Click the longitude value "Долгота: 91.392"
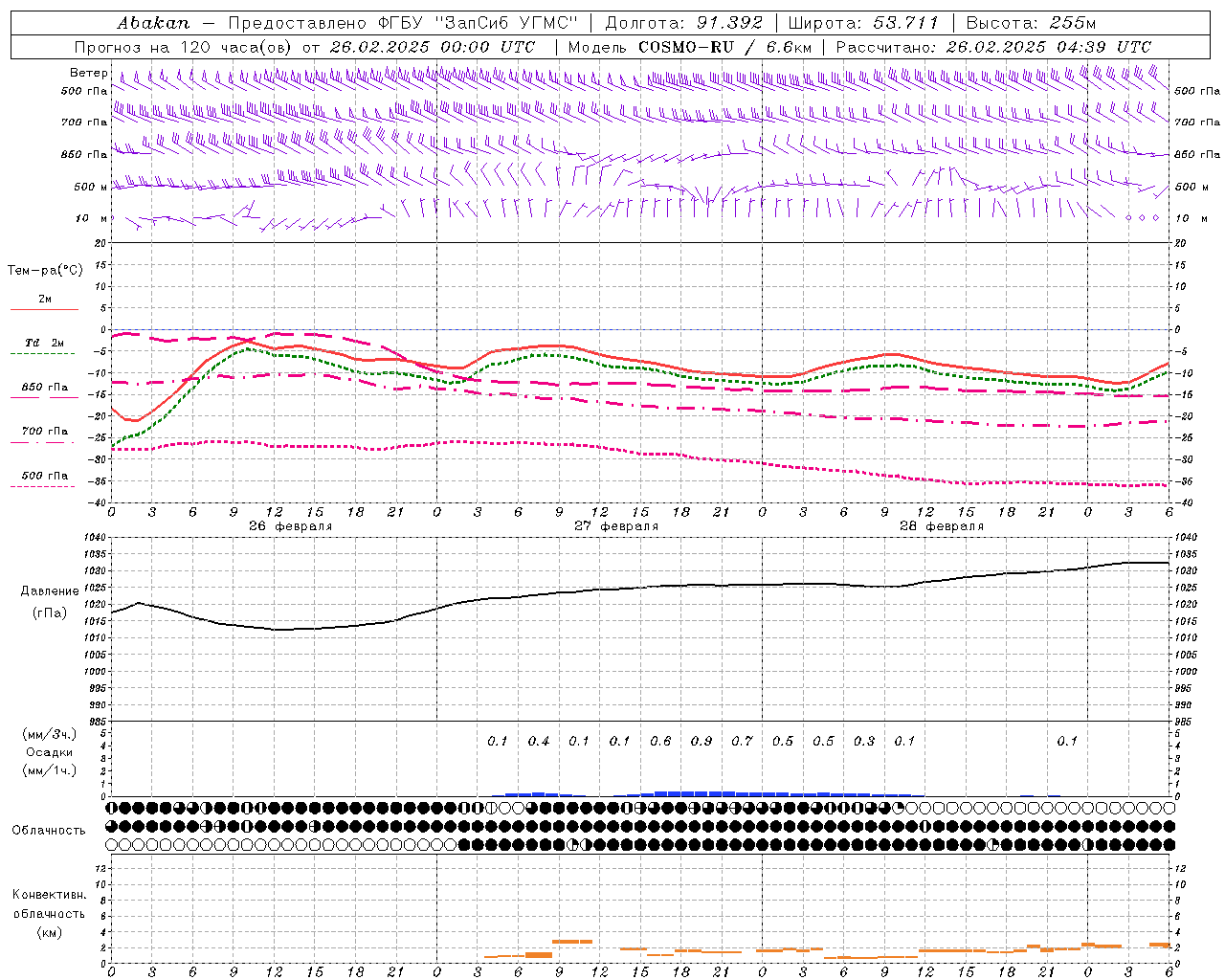 pyautogui.click(x=683, y=23)
